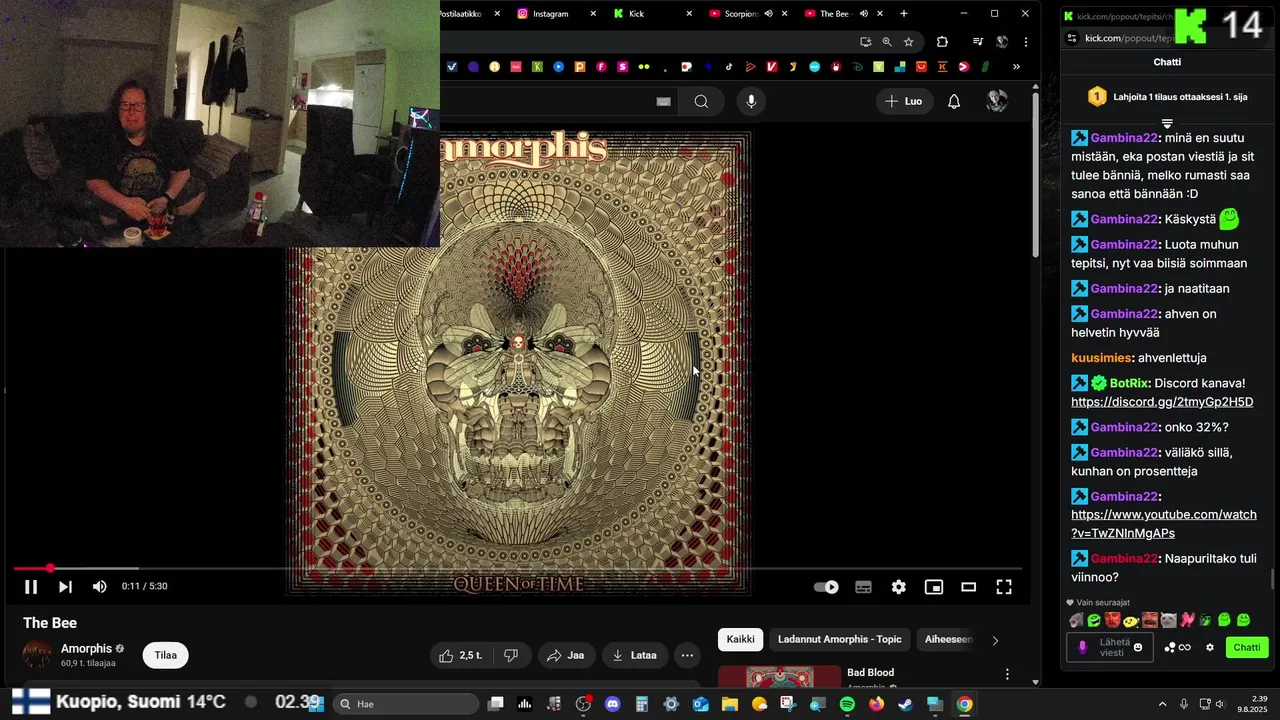
Task: Open a new browser tab
Action: 904,13
